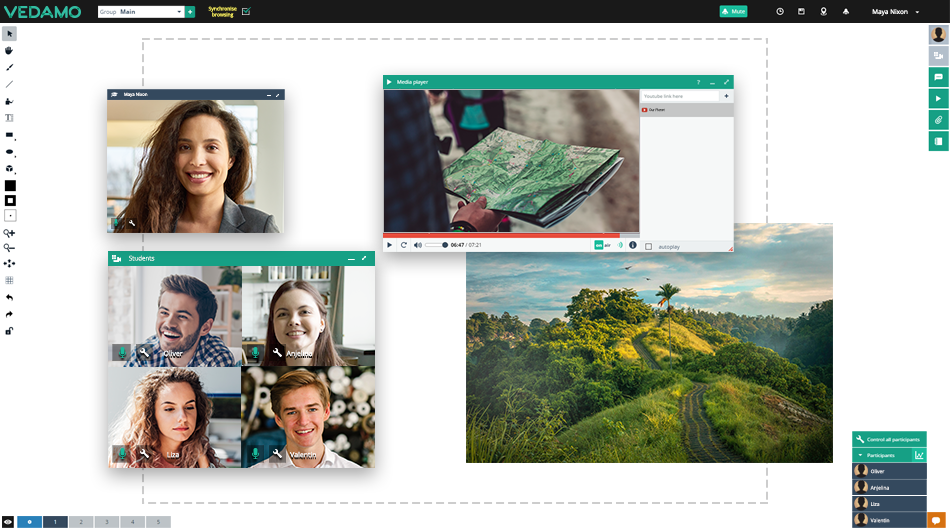Pick the outline border color swatch
This screenshot has height=530, width=950.
[x=10, y=200]
